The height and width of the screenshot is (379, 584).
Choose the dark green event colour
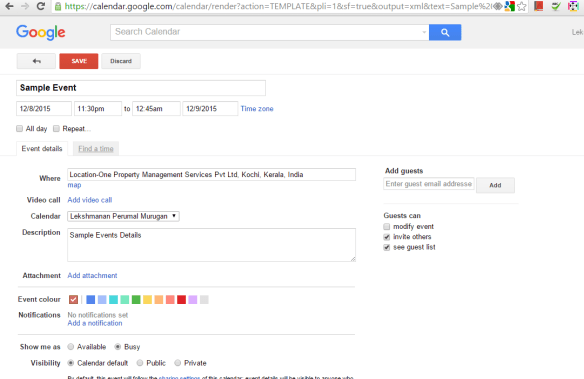coord(136,299)
